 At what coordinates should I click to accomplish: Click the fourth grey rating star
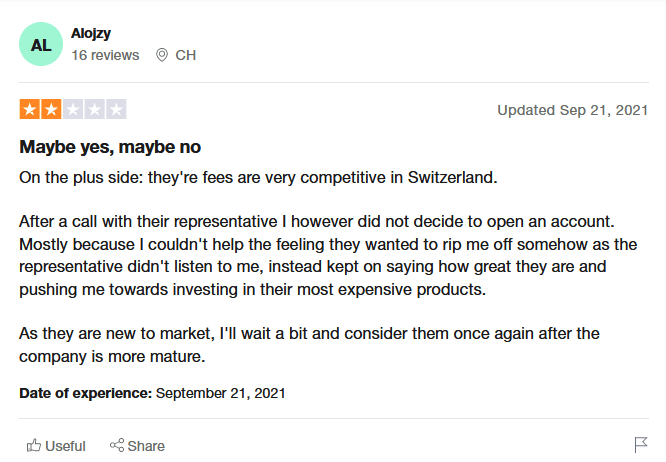(x=95, y=110)
